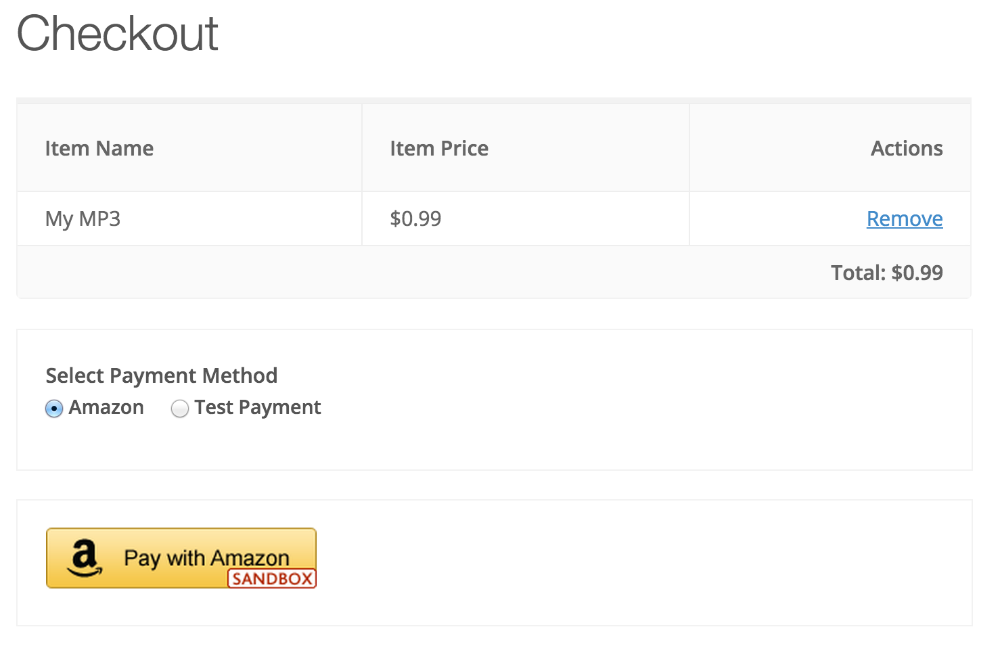Click the SANDBOX badge on the payment button
1000x648 pixels.
tap(272, 580)
